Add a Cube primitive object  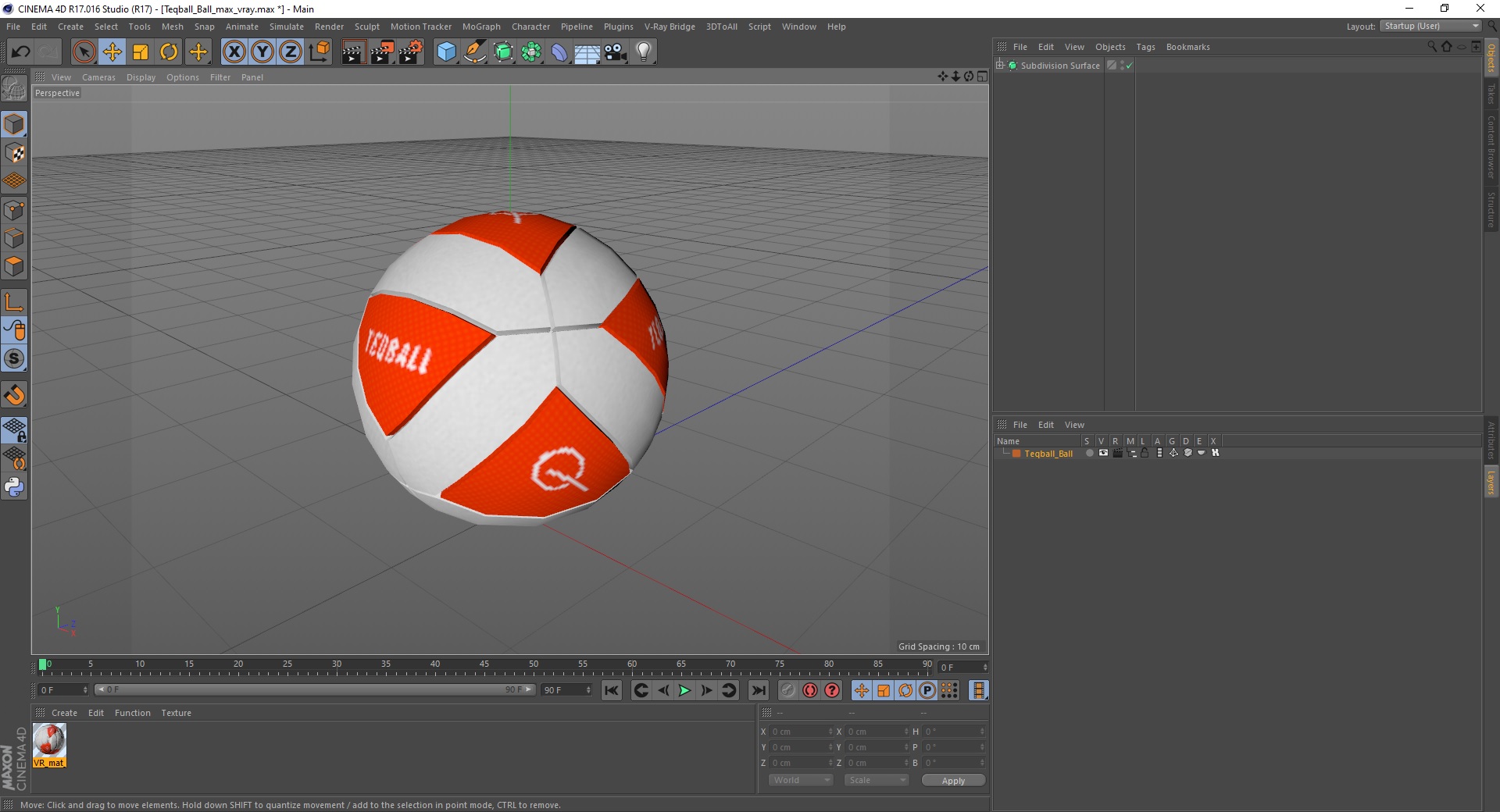coord(446,52)
